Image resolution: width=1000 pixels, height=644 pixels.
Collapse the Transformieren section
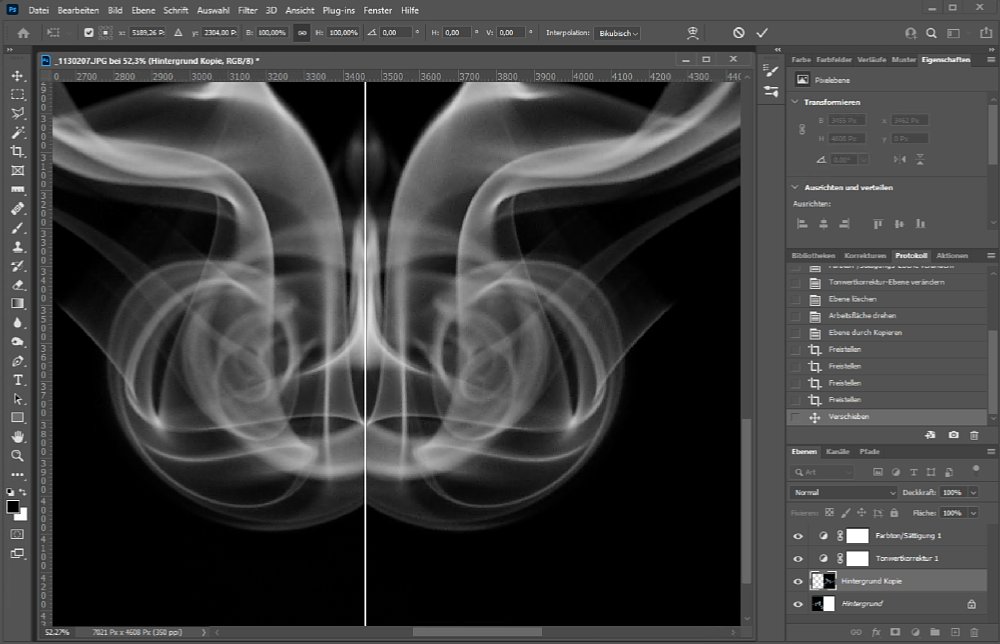point(795,102)
